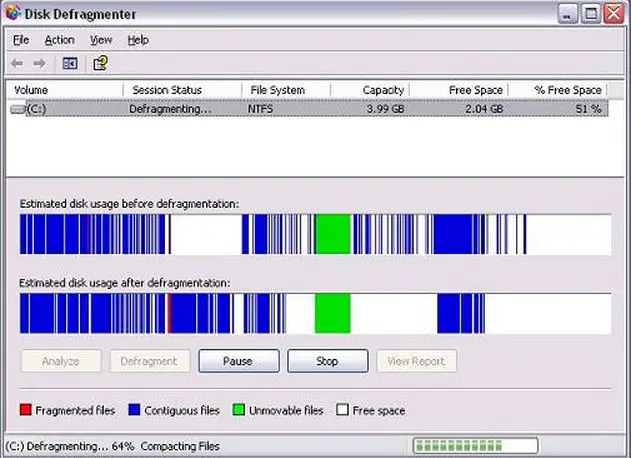Open the Help toolbar icon
The height and width of the screenshot is (458, 631).
(100, 63)
